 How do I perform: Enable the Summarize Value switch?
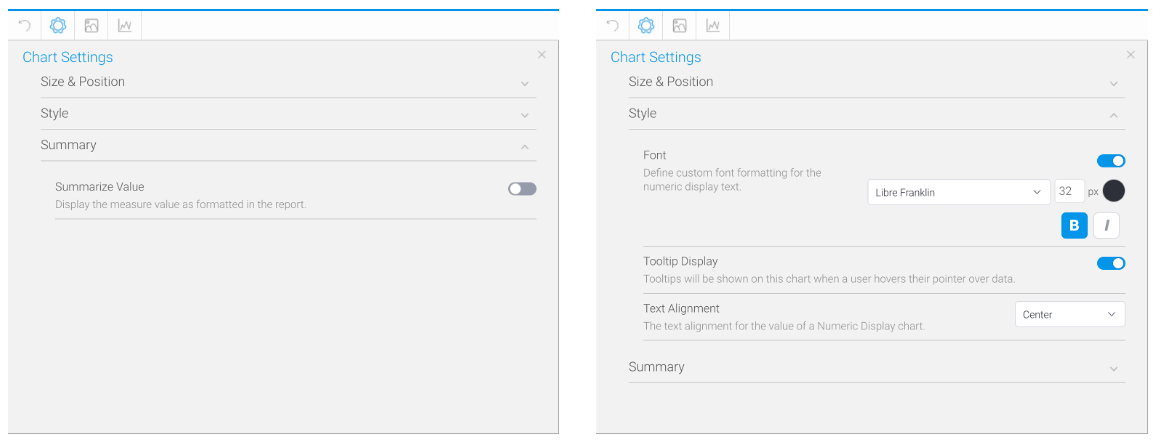[x=522, y=189]
